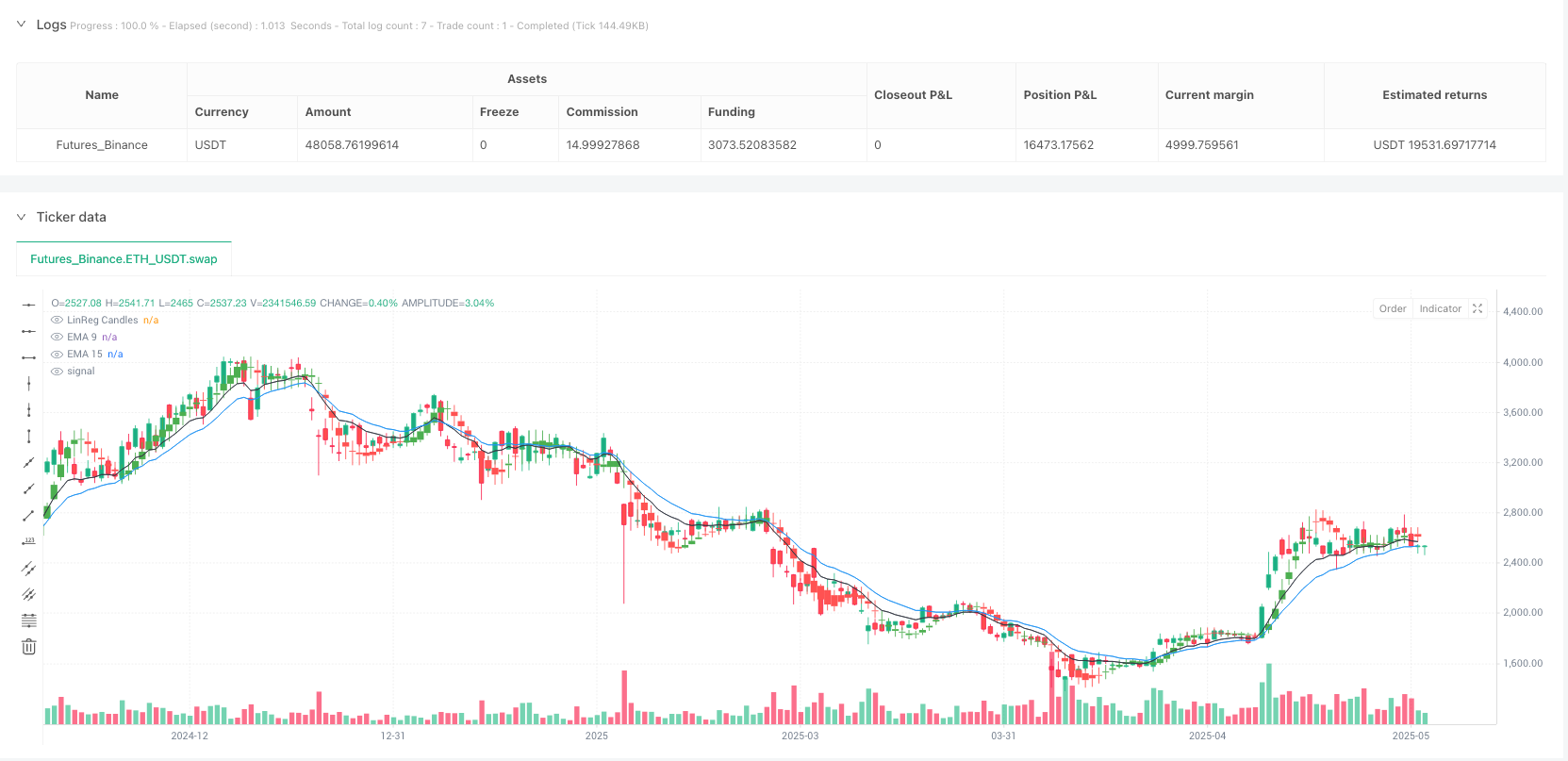
Task: Select the vertical line drawing tool
Action: [29, 383]
